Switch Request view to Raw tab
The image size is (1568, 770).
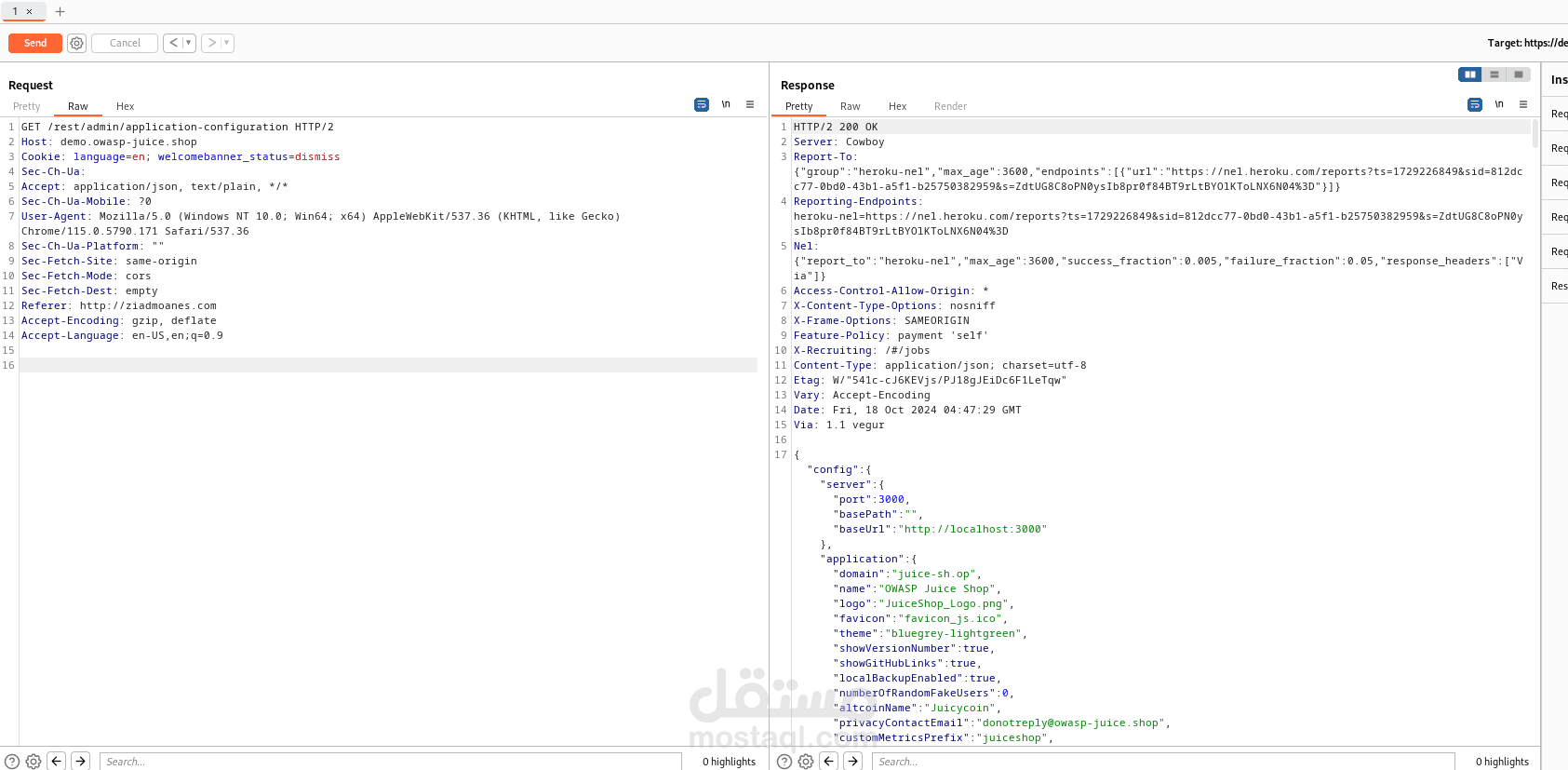(78, 106)
